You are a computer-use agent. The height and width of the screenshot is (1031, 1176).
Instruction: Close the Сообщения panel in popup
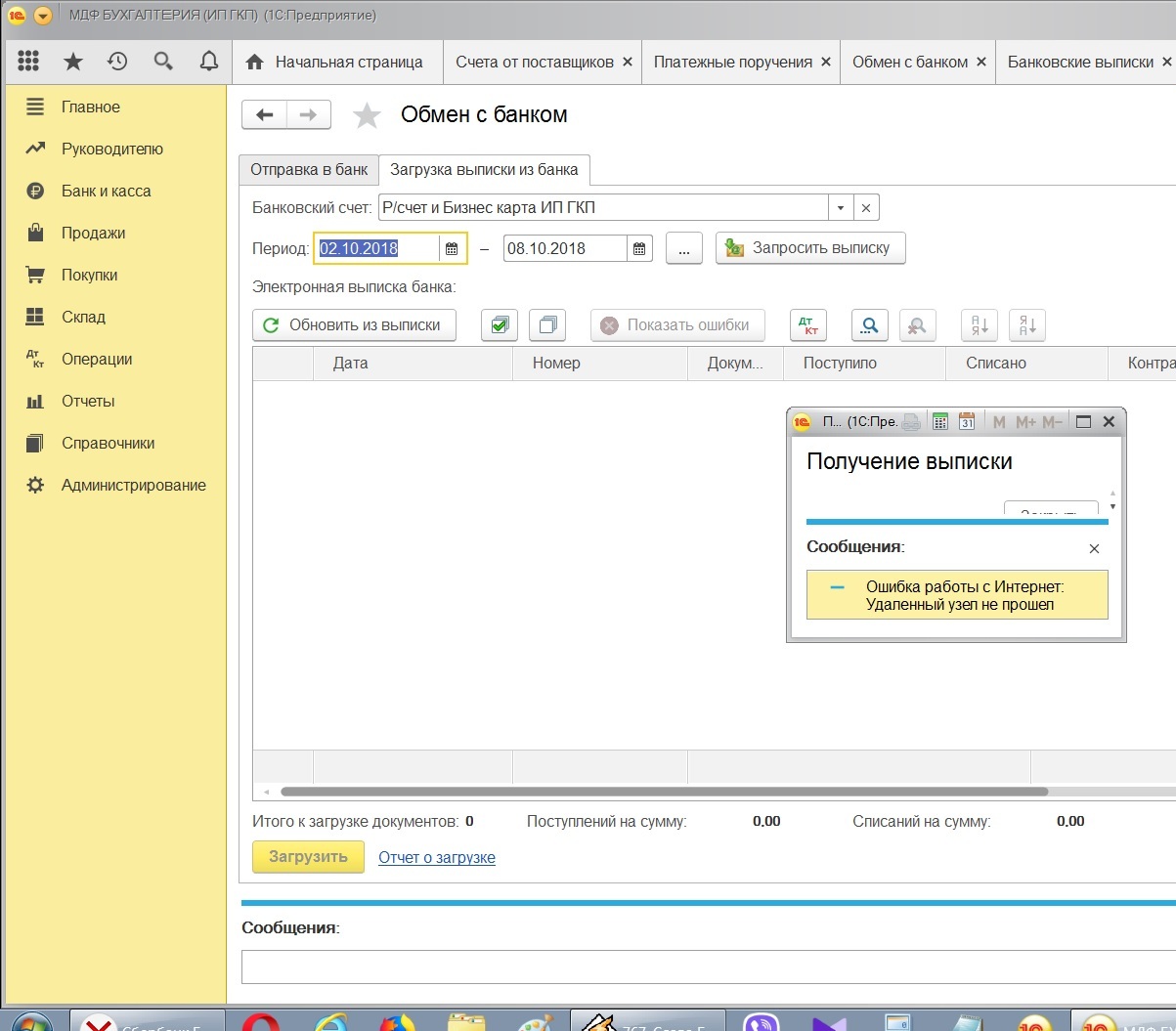(x=1094, y=549)
